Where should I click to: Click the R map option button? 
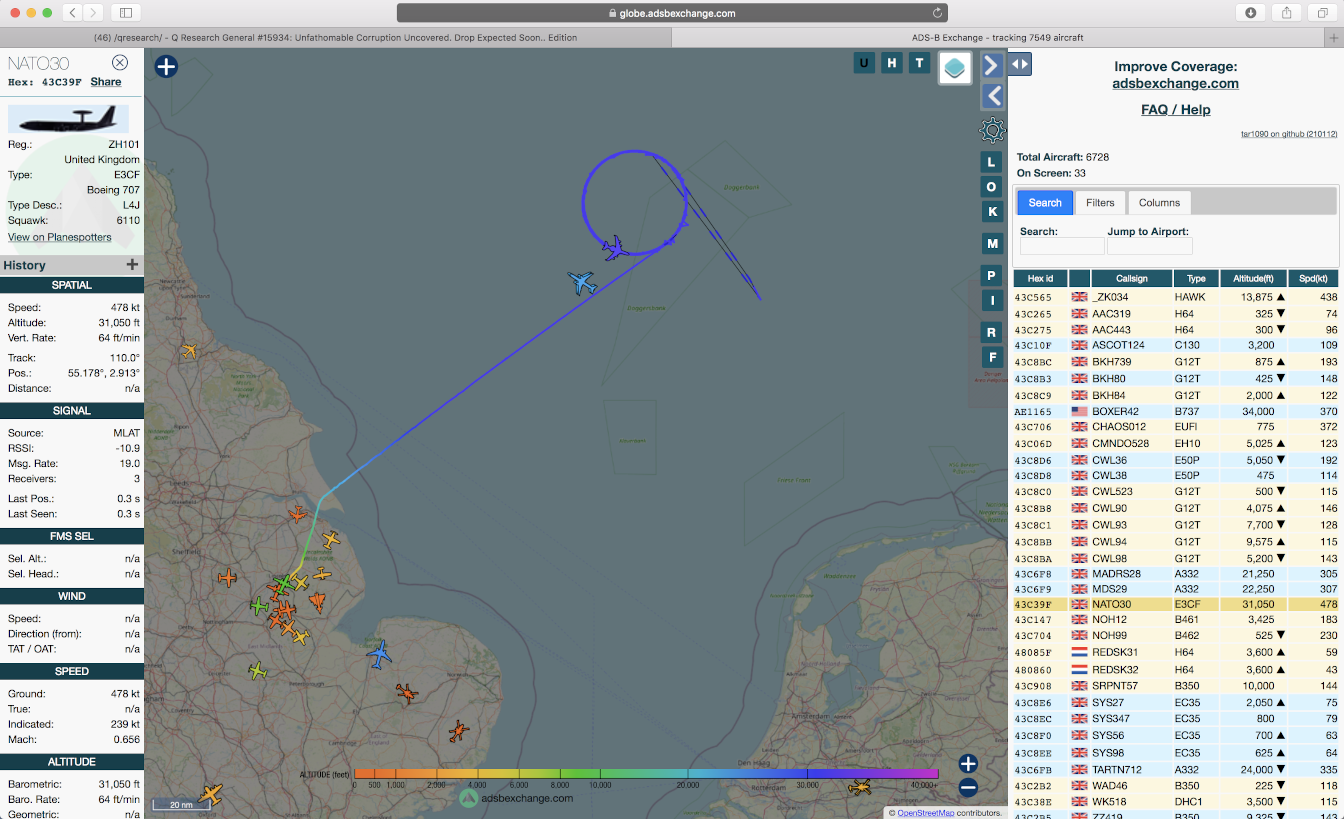[x=992, y=332]
